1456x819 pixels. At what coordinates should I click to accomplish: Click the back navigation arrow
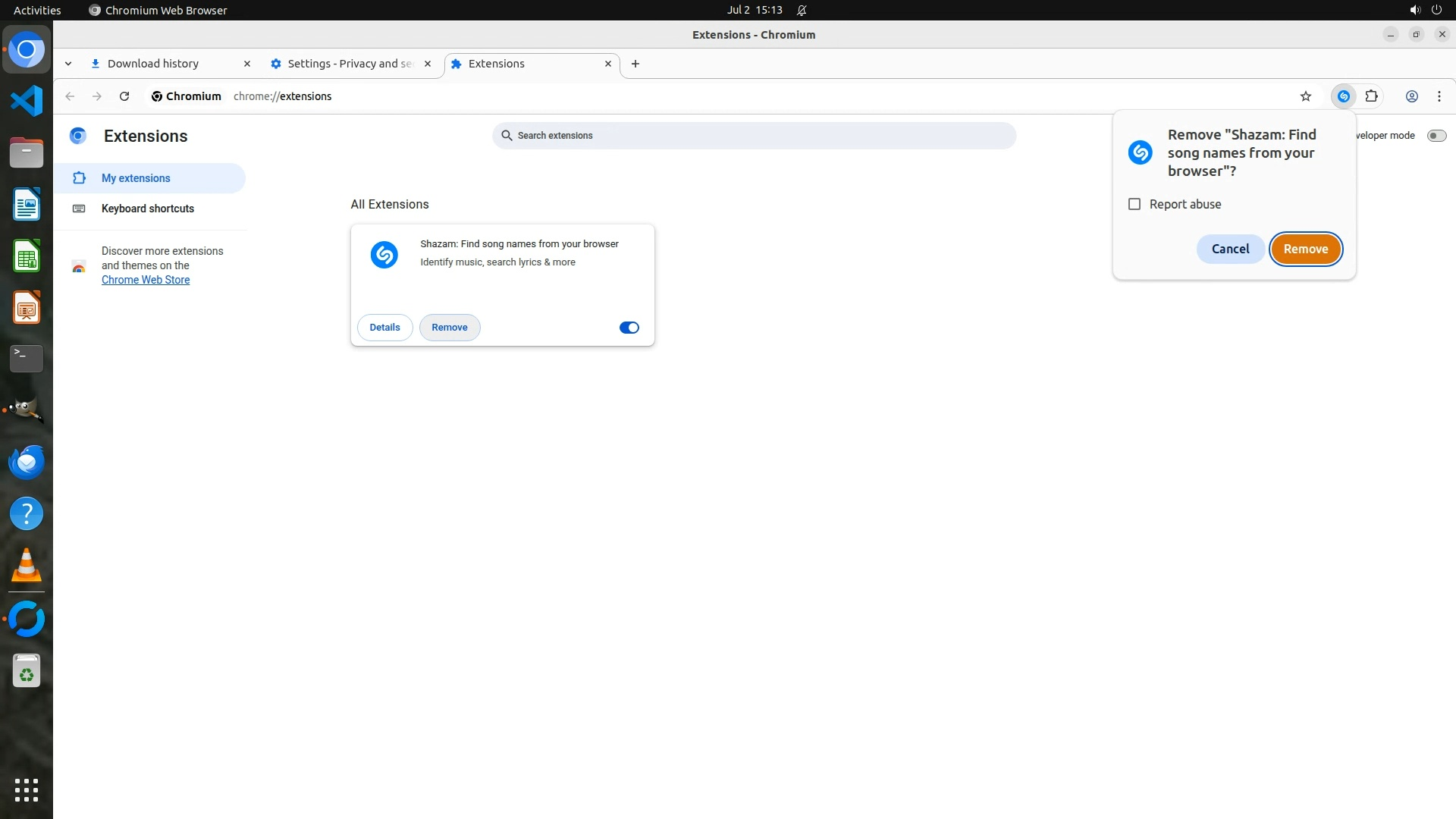(x=70, y=96)
